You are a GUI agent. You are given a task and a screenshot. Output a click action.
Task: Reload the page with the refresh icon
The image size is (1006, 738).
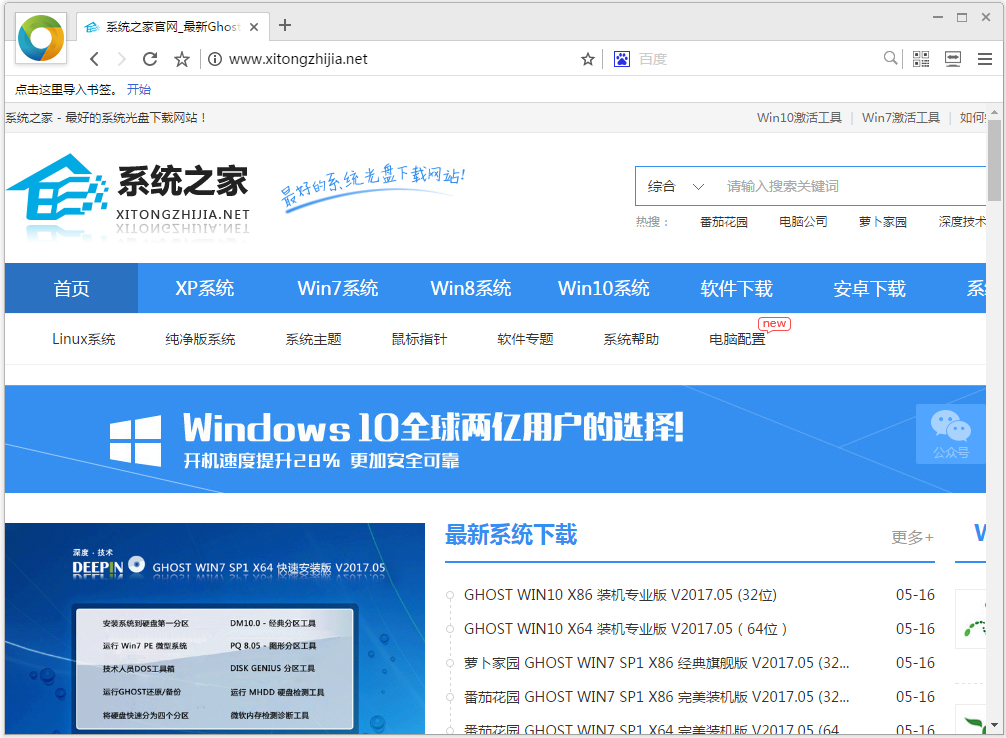click(x=150, y=59)
